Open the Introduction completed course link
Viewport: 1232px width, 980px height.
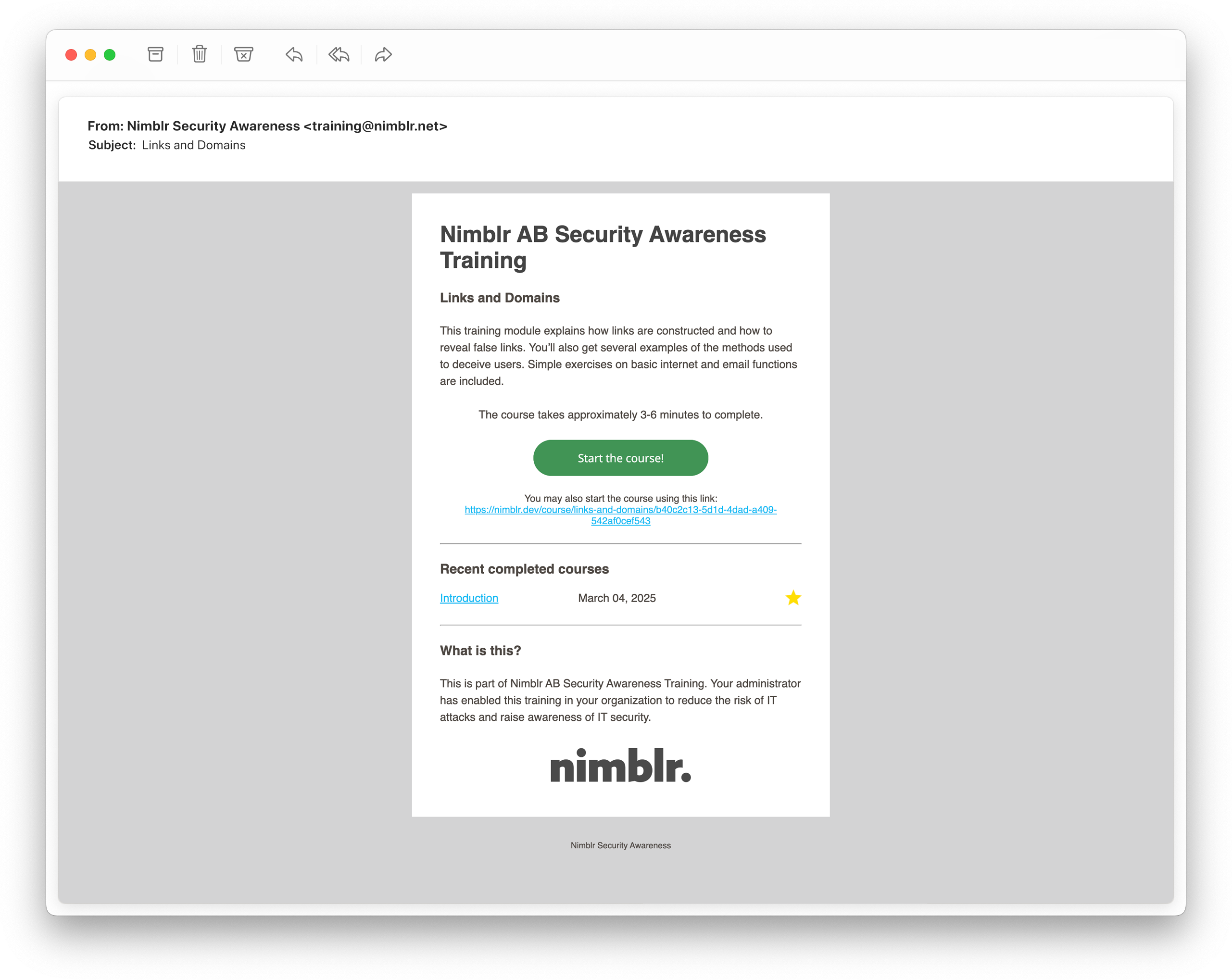(x=468, y=598)
